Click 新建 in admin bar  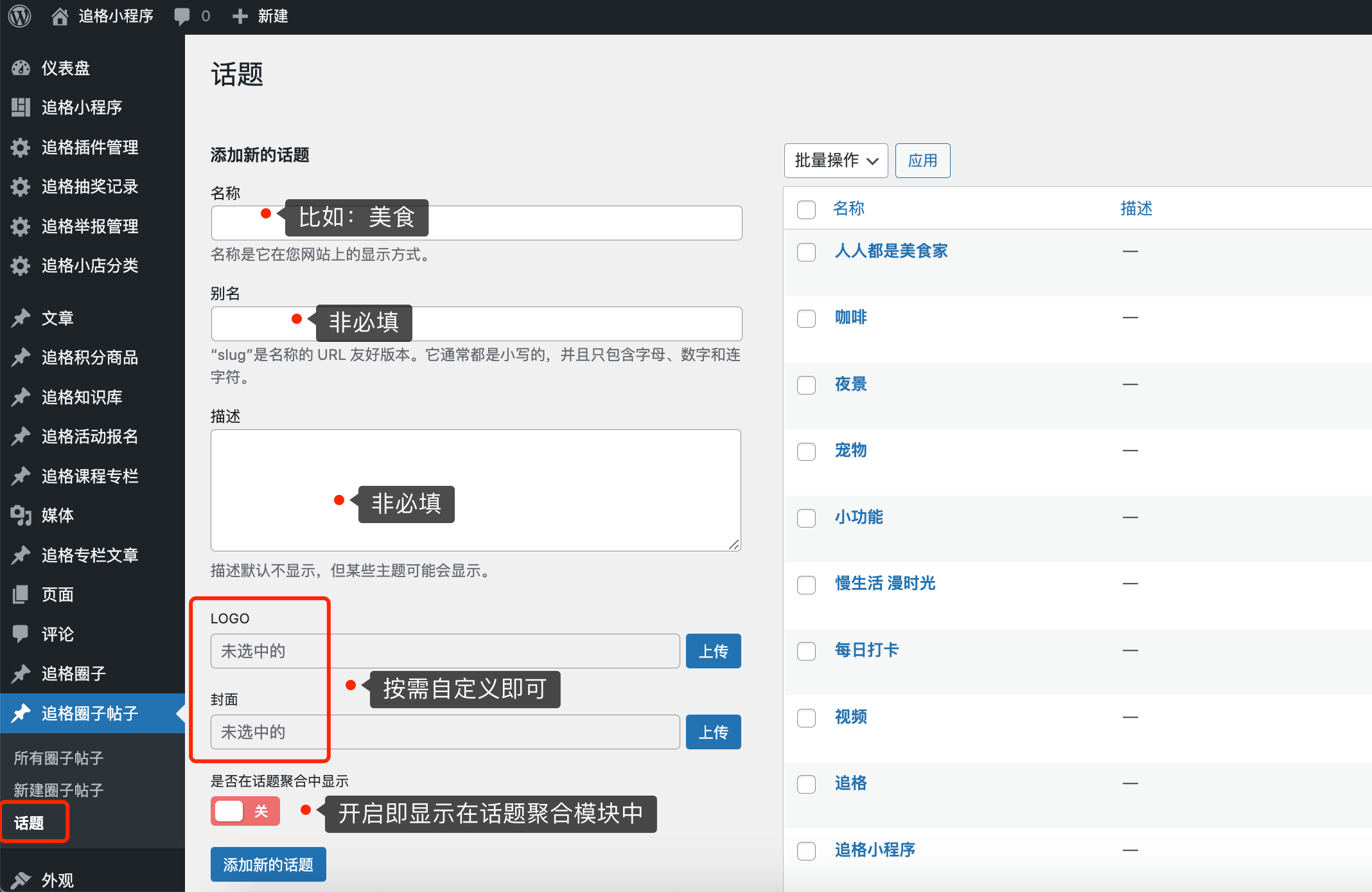tap(273, 16)
